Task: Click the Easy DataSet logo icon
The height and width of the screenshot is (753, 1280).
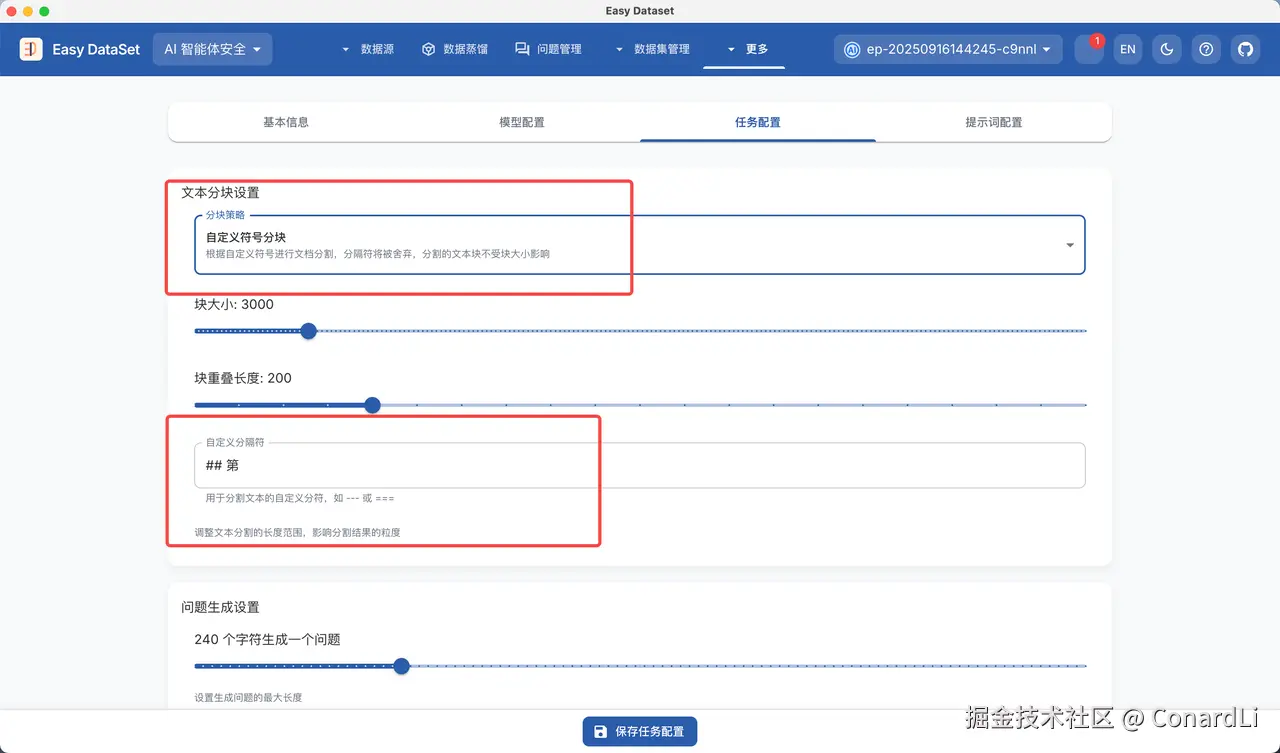Action: point(31,49)
